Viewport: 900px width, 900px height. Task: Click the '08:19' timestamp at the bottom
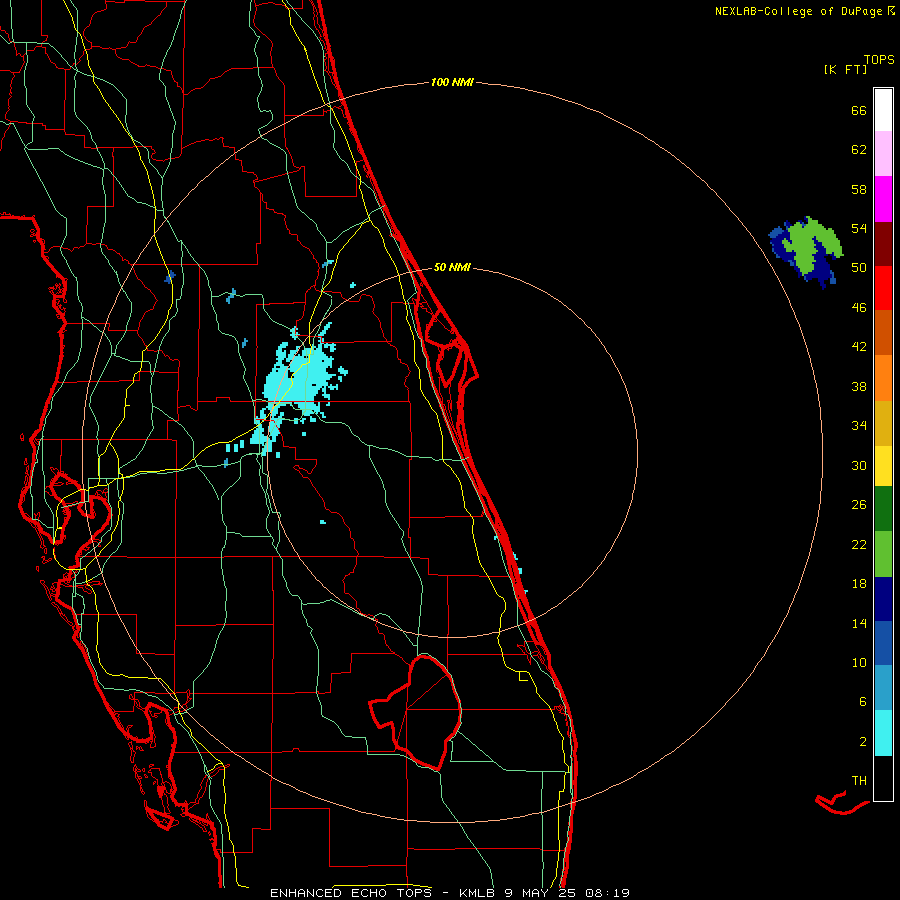point(607,893)
